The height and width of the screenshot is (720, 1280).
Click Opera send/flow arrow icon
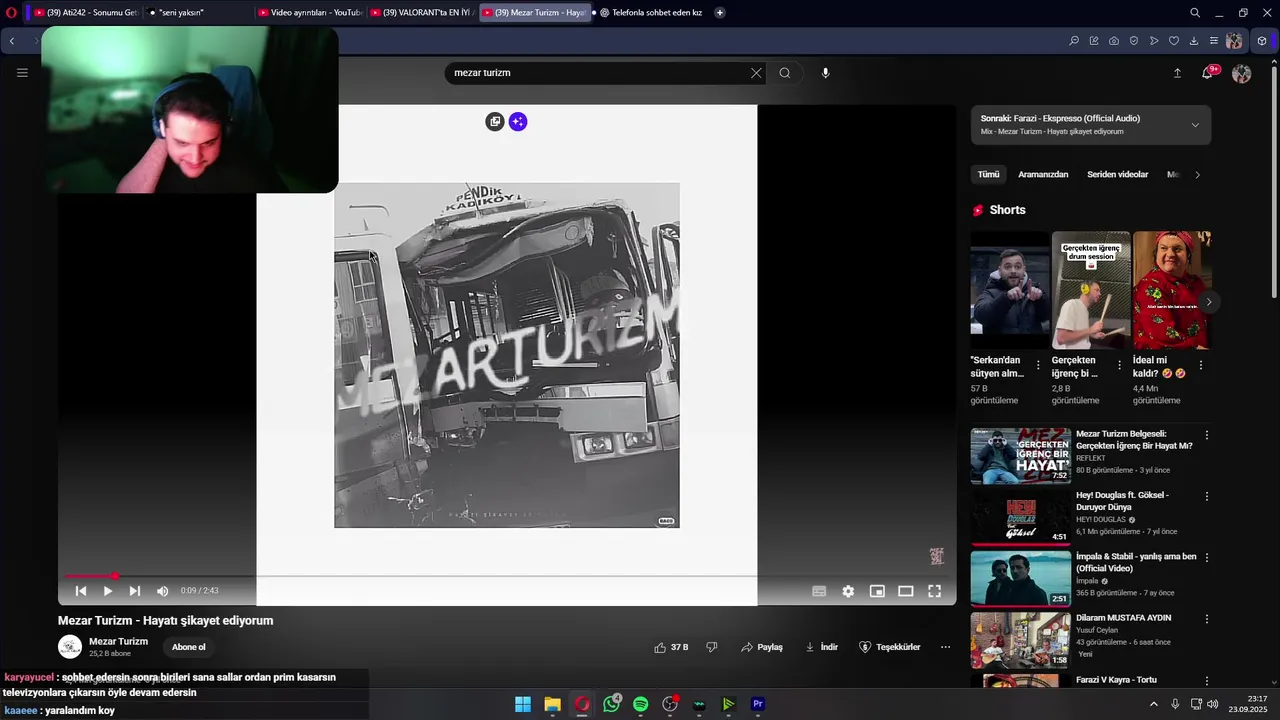[x=1154, y=41]
